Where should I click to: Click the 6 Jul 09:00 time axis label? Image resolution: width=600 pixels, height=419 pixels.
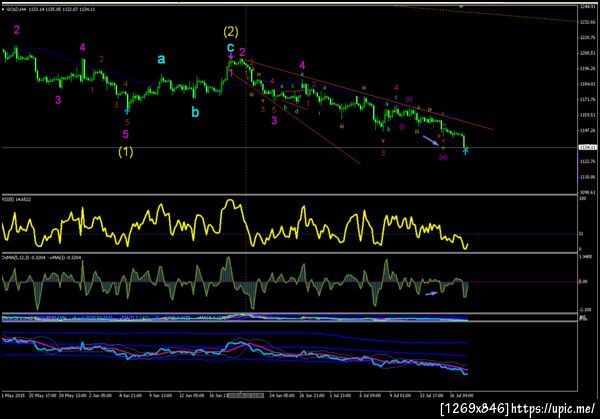point(370,395)
